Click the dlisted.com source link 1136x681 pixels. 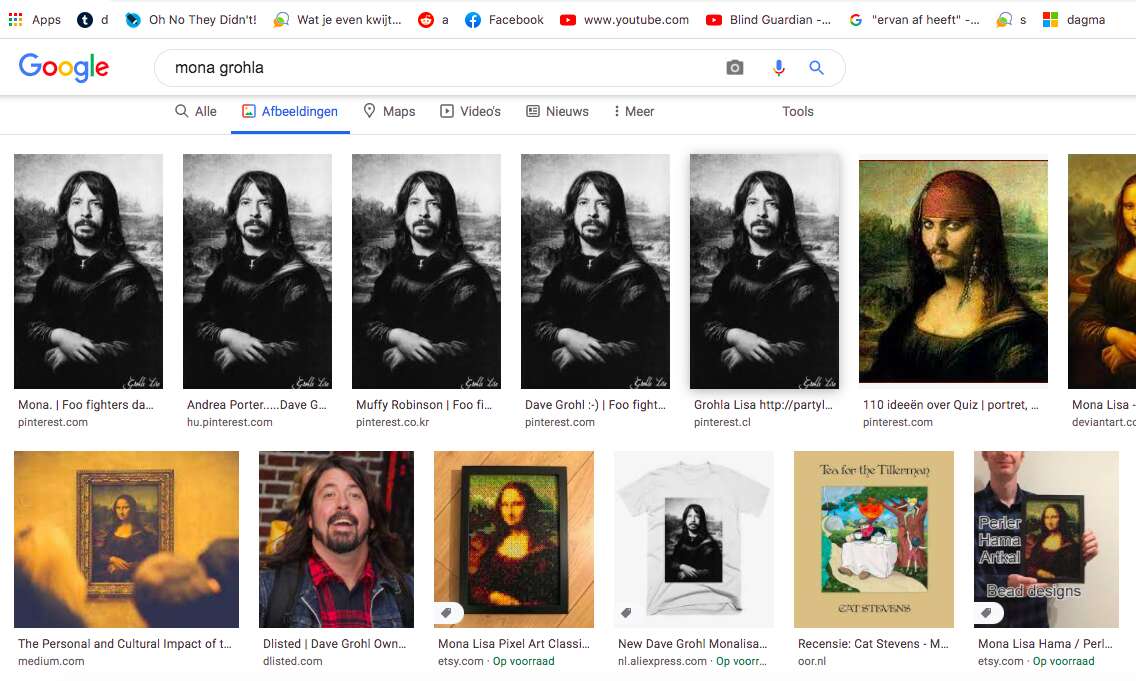point(293,661)
